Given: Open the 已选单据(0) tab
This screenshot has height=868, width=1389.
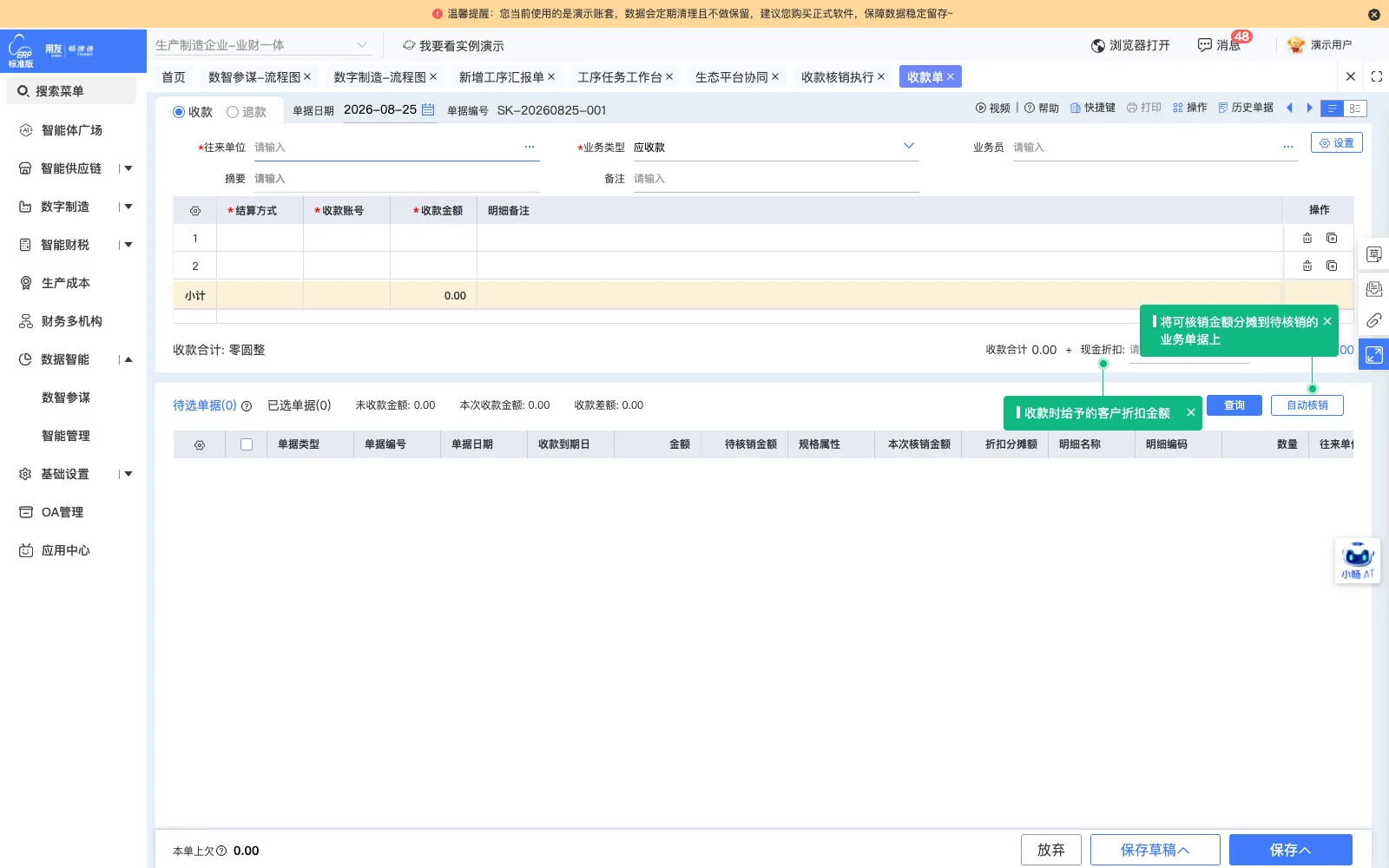Looking at the screenshot, I should pyautogui.click(x=300, y=405).
